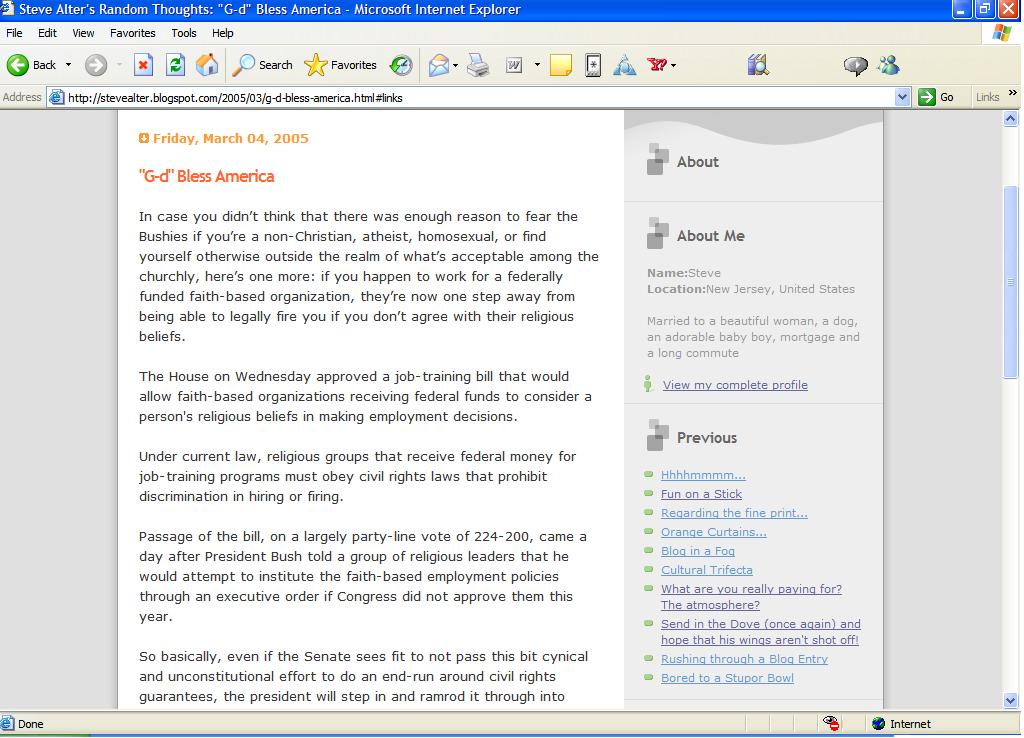Click the About Me sidebar heading
Screen dimensions: 1024x738
tap(710, 236)
